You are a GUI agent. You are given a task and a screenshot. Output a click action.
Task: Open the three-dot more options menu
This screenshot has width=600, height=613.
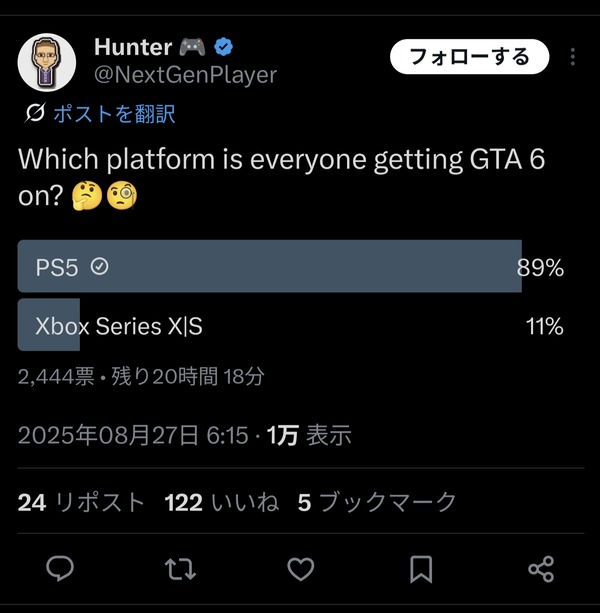[572, 57]
